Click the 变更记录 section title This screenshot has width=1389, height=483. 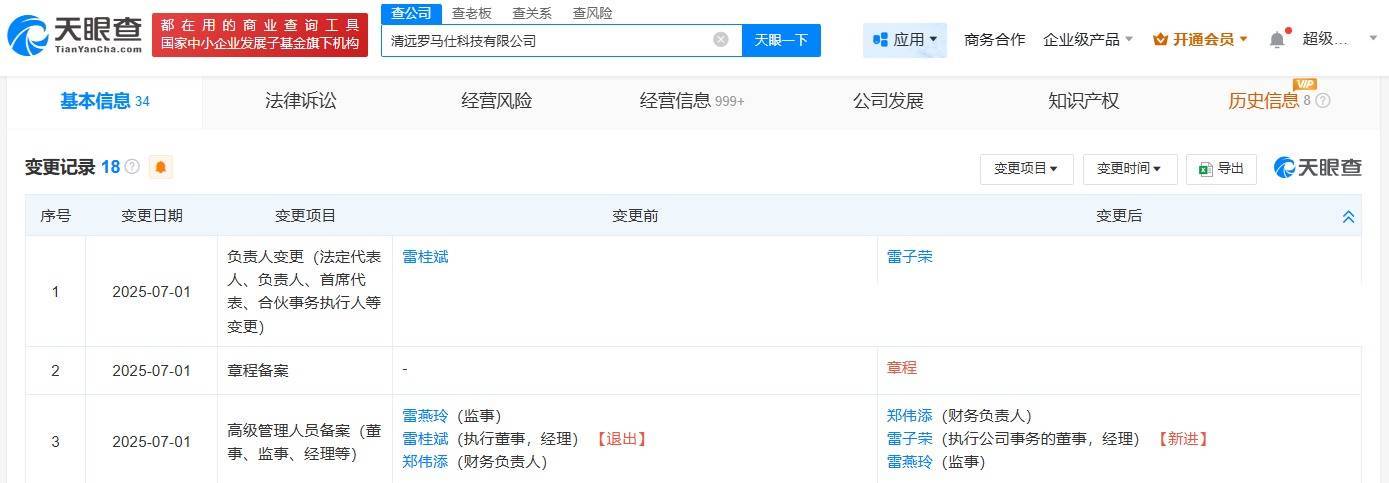tap(60, 167)
